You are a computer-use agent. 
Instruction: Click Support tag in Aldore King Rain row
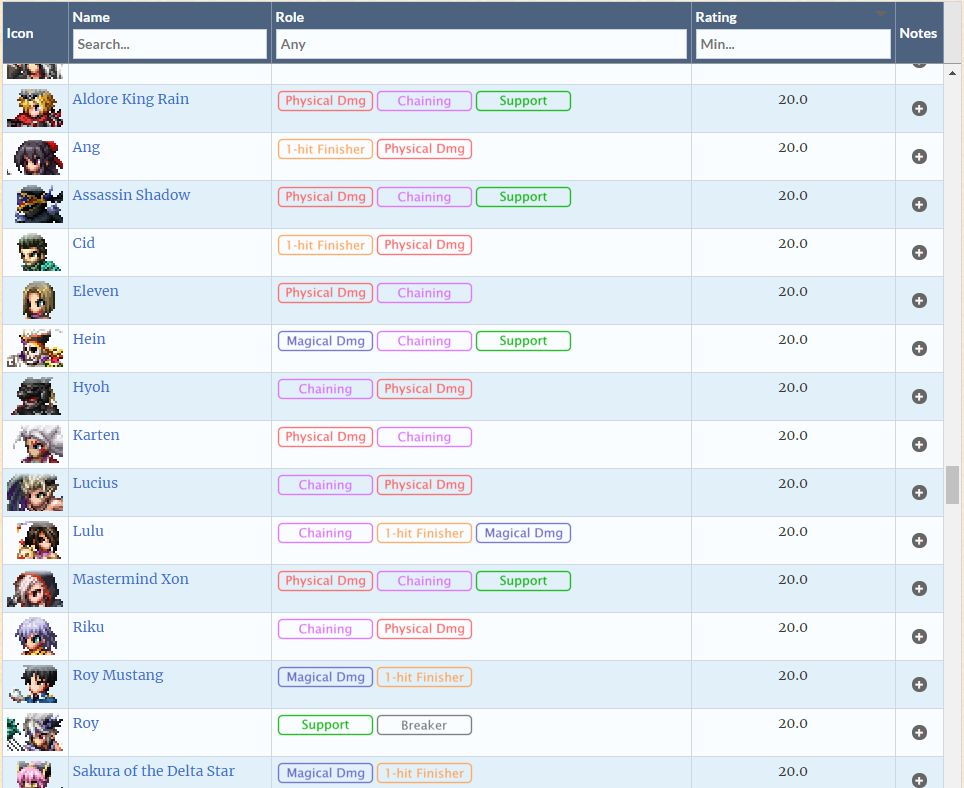click(523, 101)
